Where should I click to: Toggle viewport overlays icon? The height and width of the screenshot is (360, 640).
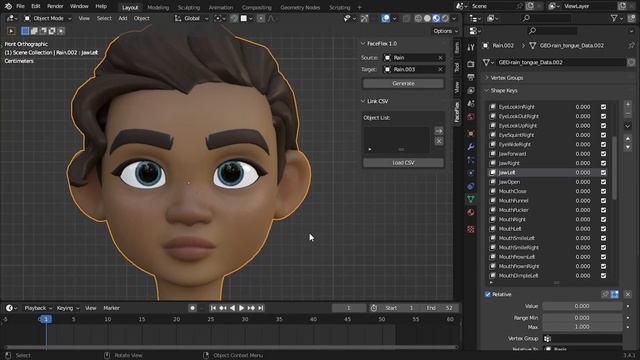click(x=385, y=18)
